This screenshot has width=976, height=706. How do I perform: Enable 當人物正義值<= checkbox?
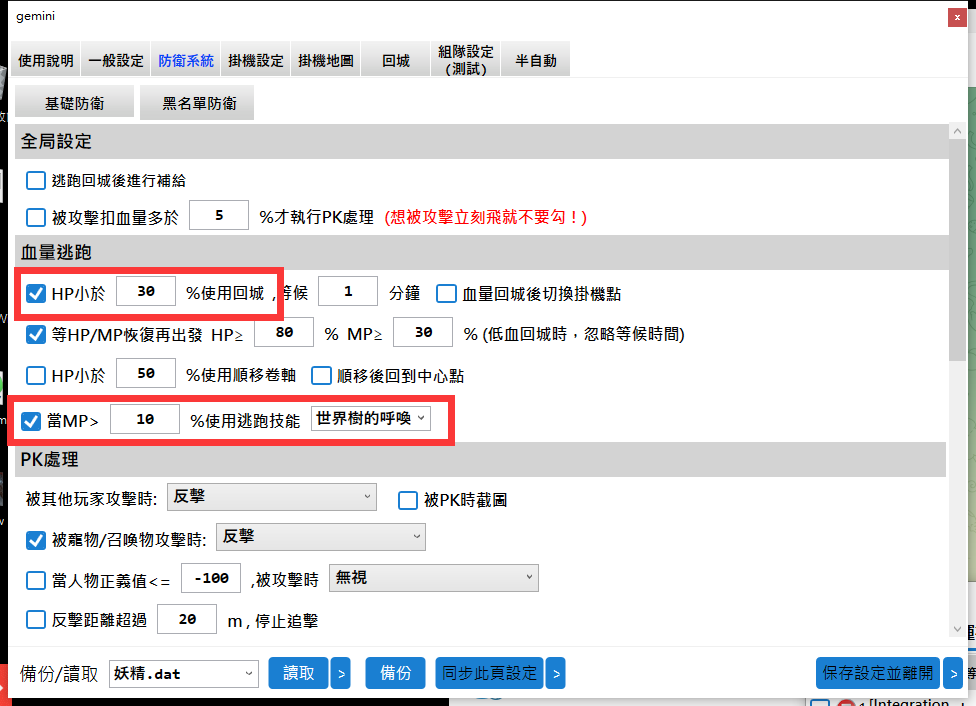coord(35,580)
